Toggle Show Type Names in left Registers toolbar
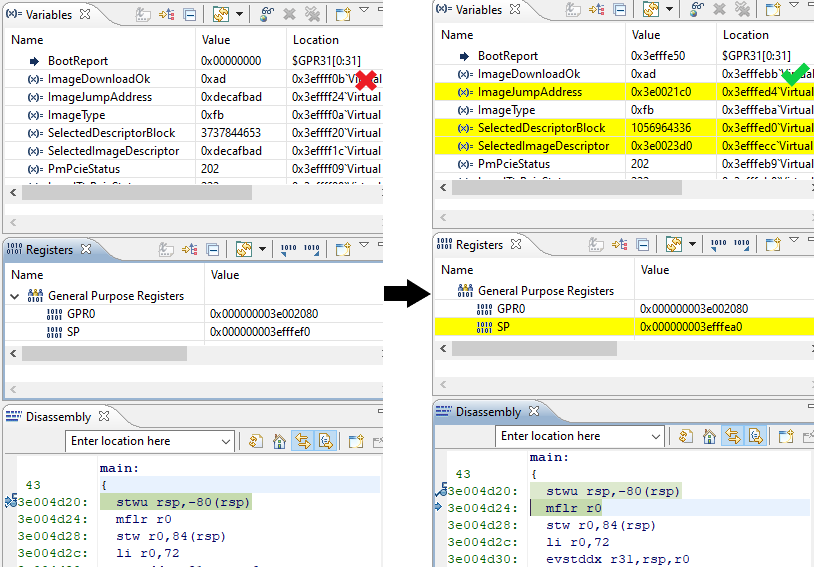 pyautogui.click(x=166, y=250)
